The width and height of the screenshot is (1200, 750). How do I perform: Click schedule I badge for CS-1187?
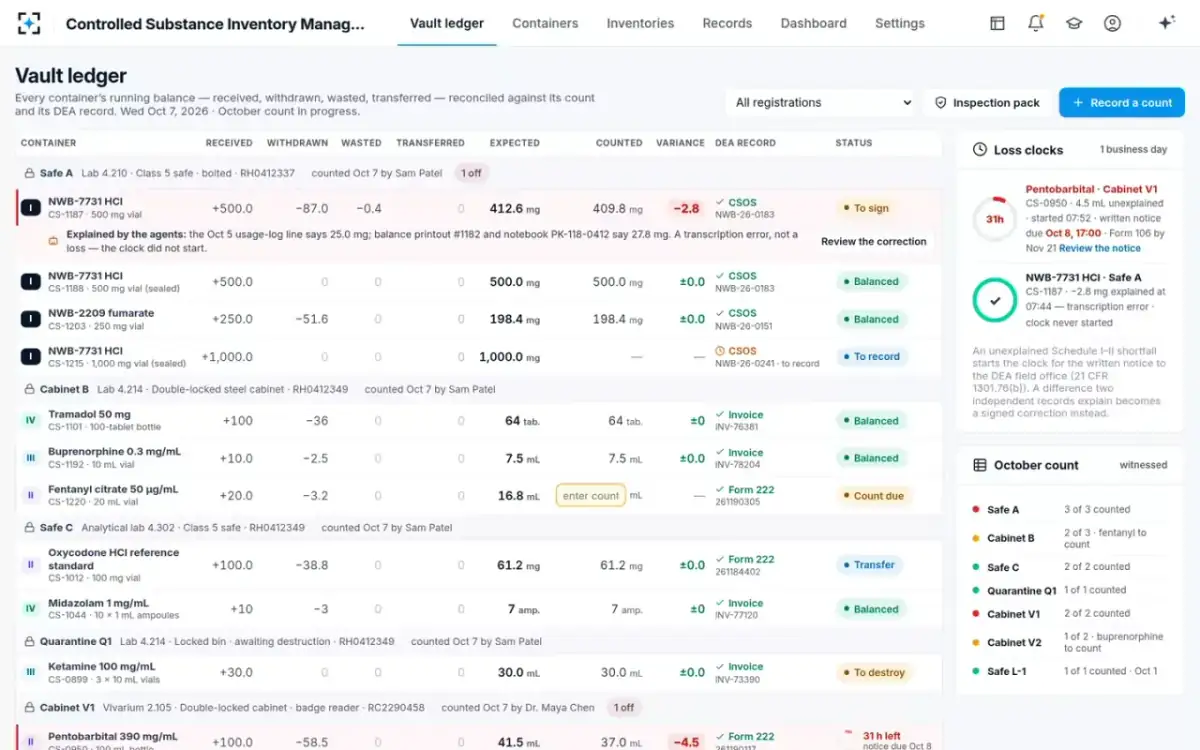(31, 208)
